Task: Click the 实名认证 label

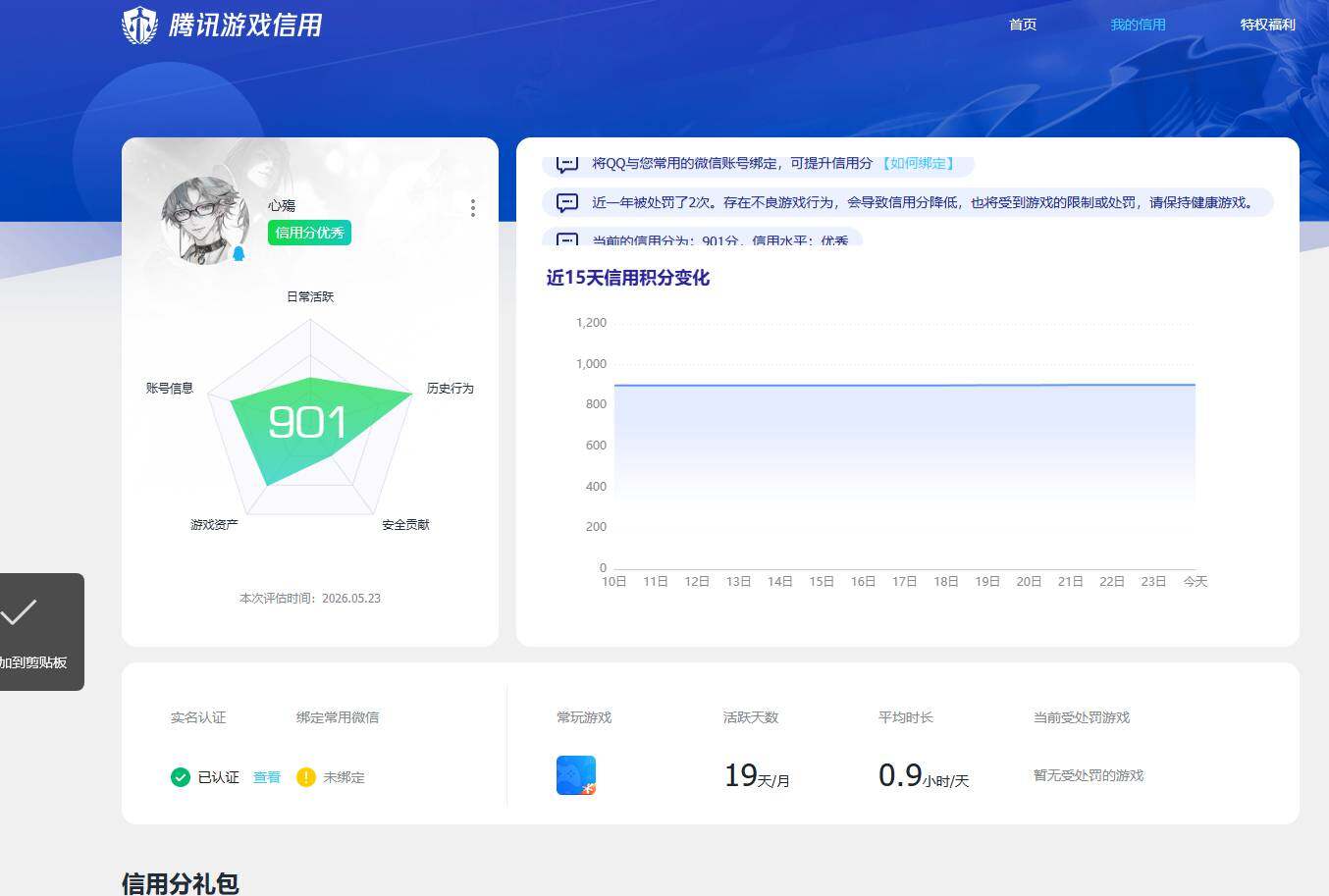Action: [198, 717]
